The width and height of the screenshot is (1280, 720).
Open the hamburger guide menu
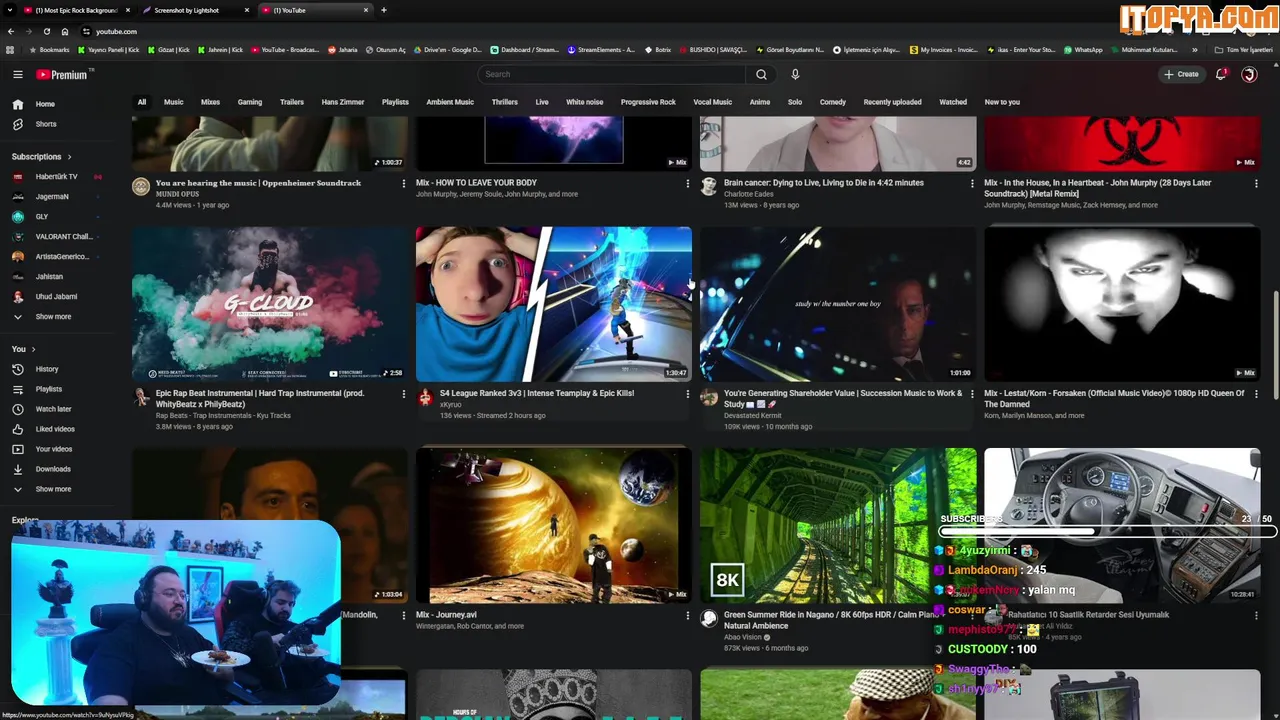(x=17, y=74)
